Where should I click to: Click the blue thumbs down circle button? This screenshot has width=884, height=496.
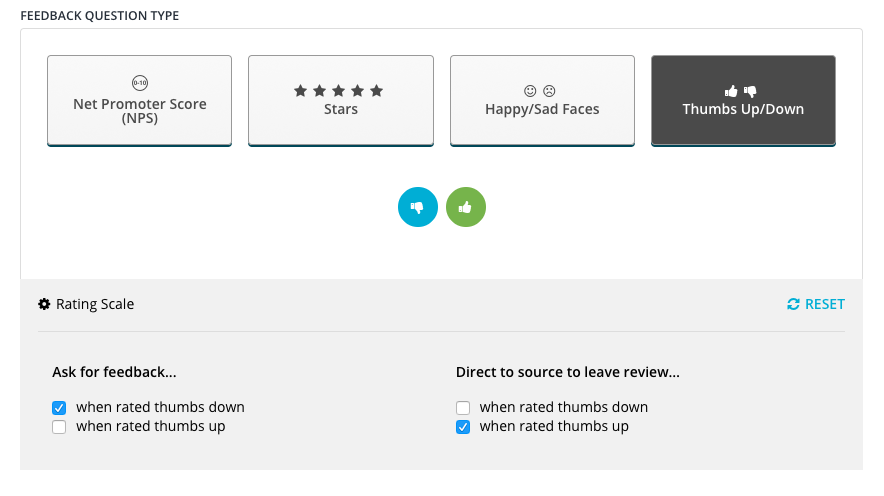click(418, 207)
